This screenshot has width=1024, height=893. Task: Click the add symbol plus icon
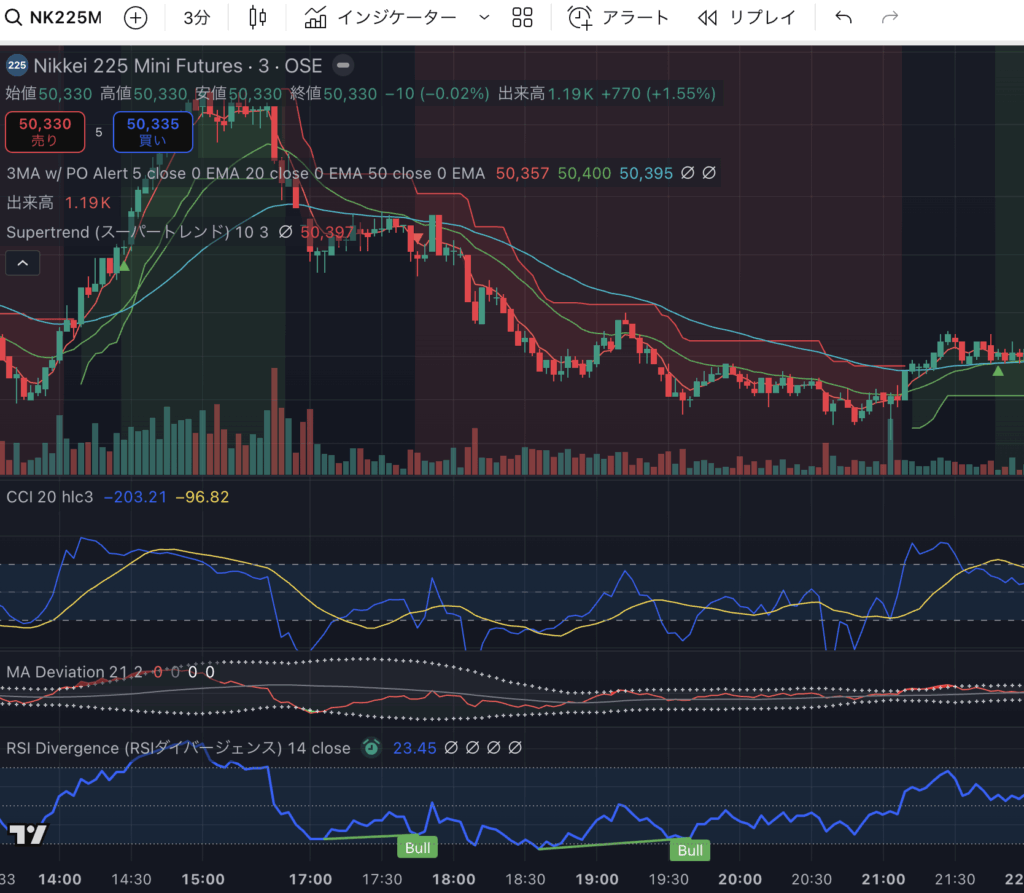(135, 18)
